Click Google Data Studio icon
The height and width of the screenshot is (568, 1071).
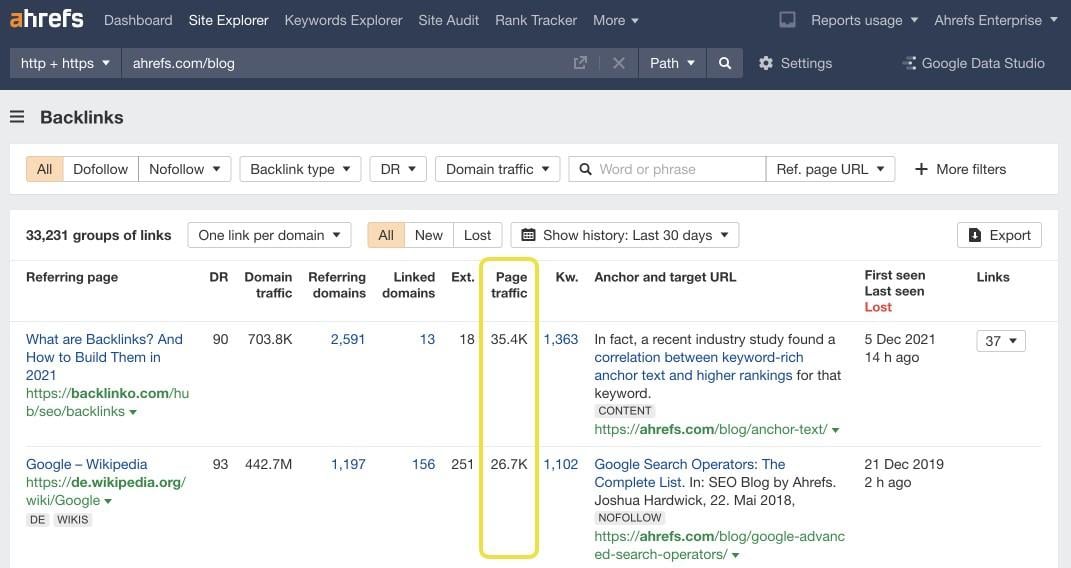pyautogui.click(x=909, y=63)
